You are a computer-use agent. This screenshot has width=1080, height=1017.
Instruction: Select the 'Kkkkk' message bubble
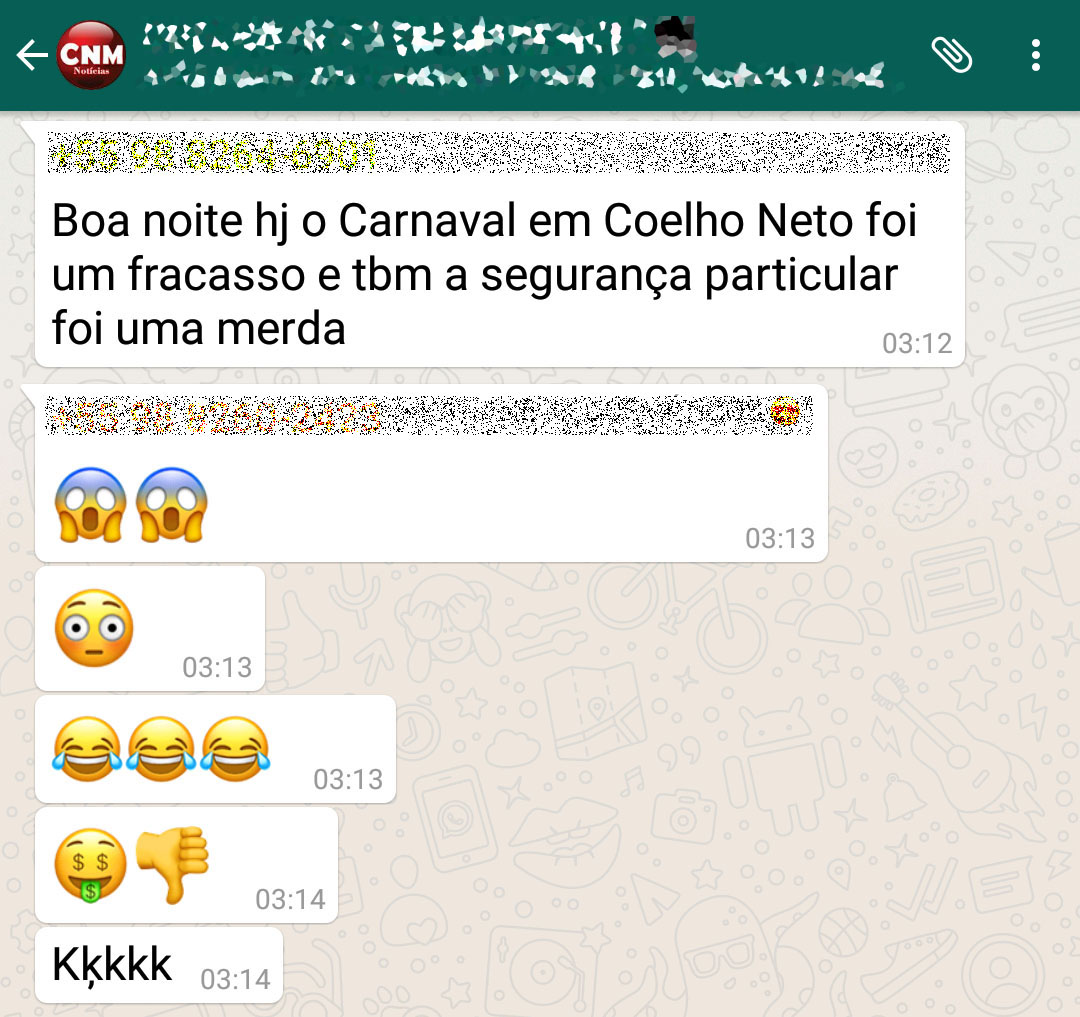159,965
